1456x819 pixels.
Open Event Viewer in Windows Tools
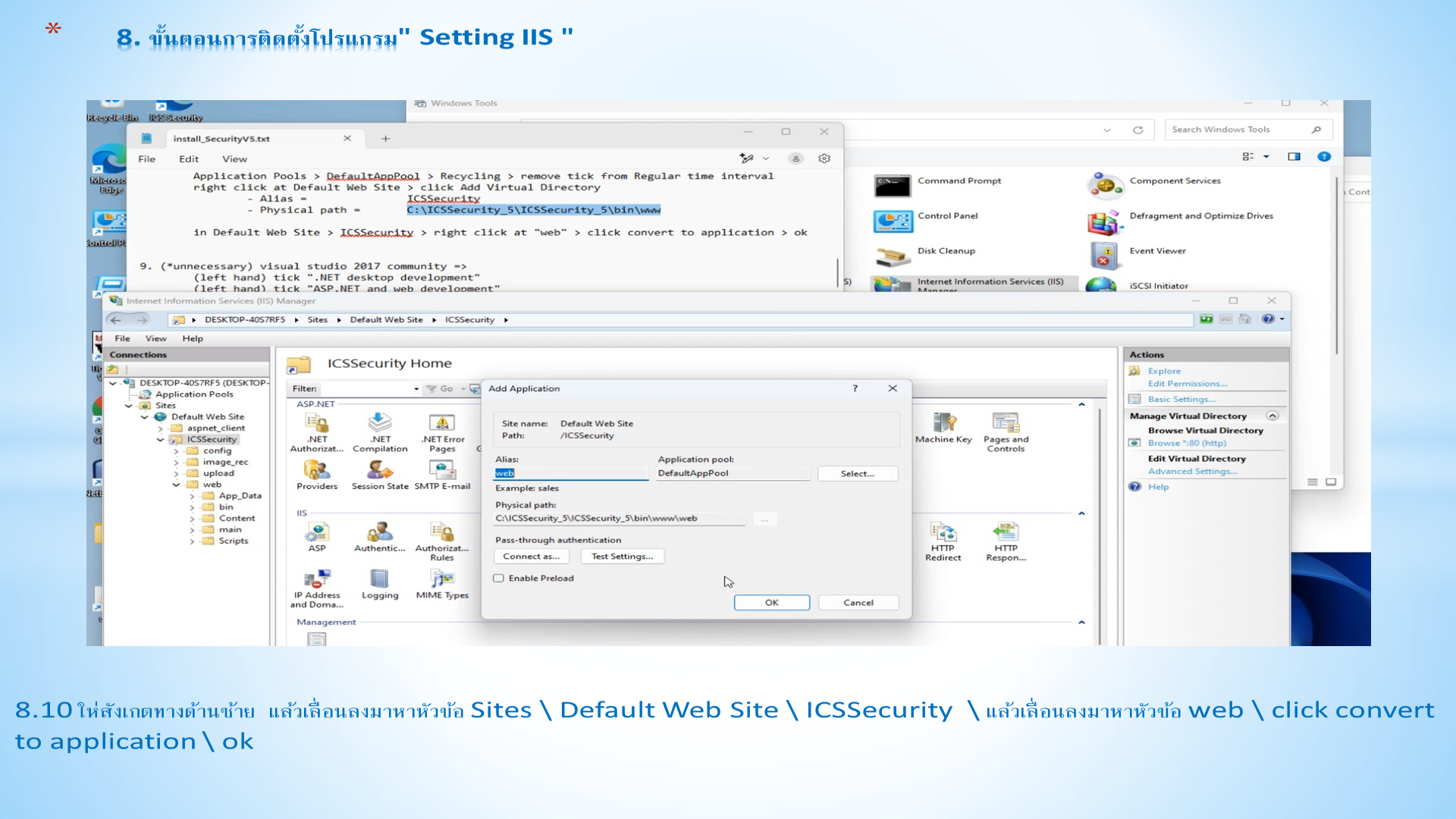point(1137,254)
